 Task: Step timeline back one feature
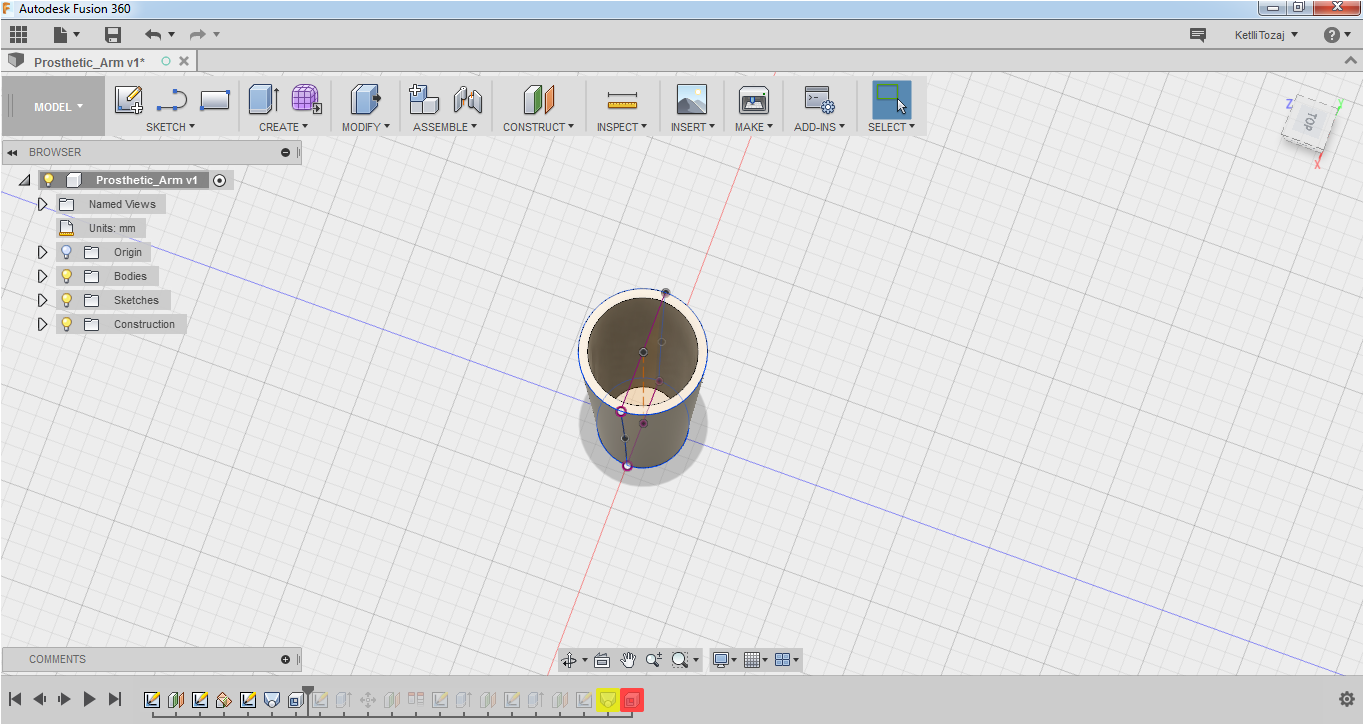[x=40, y=700]
